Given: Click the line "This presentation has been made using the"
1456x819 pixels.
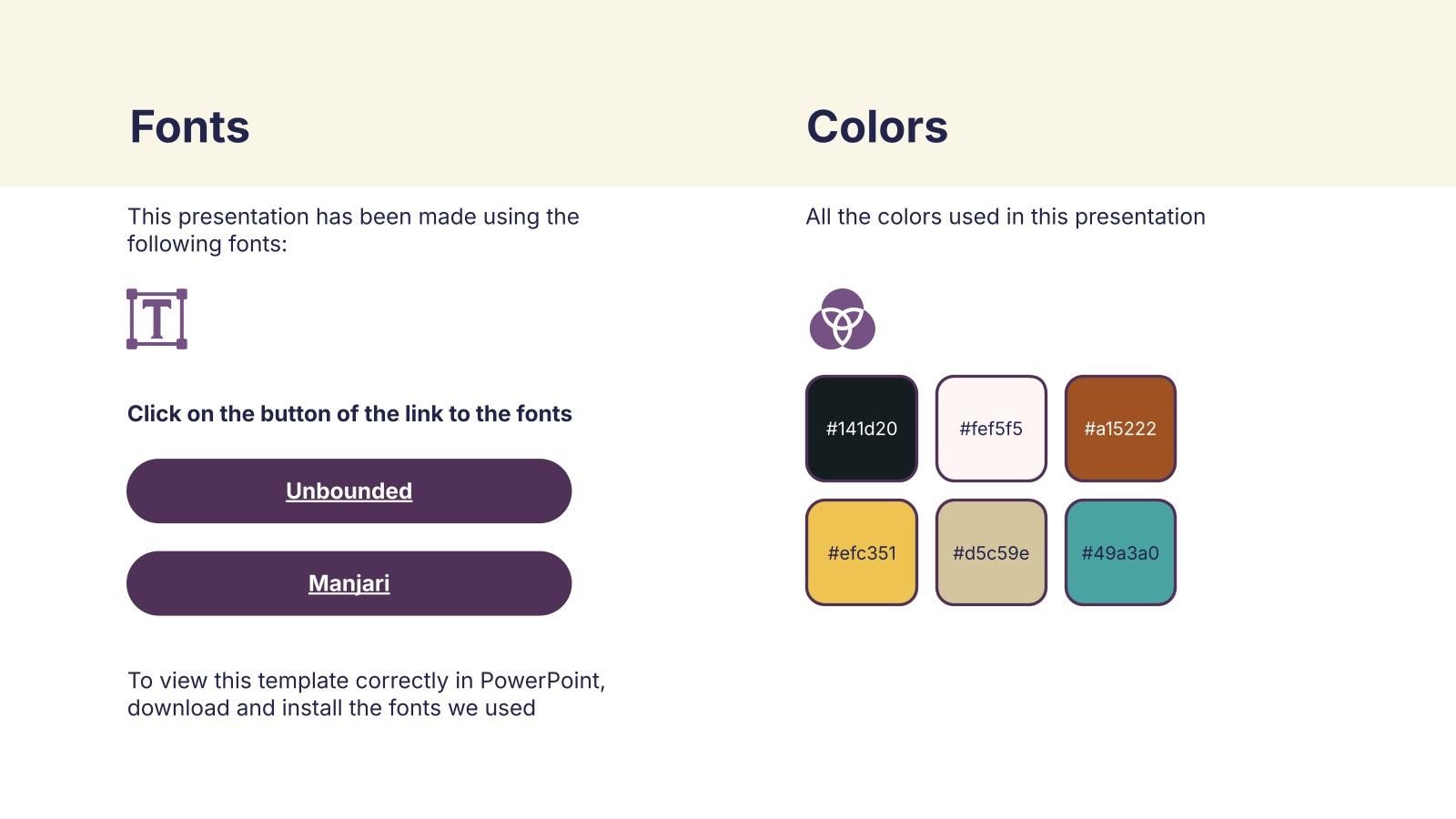Looking at the screenshot, I should click(353, 217).
